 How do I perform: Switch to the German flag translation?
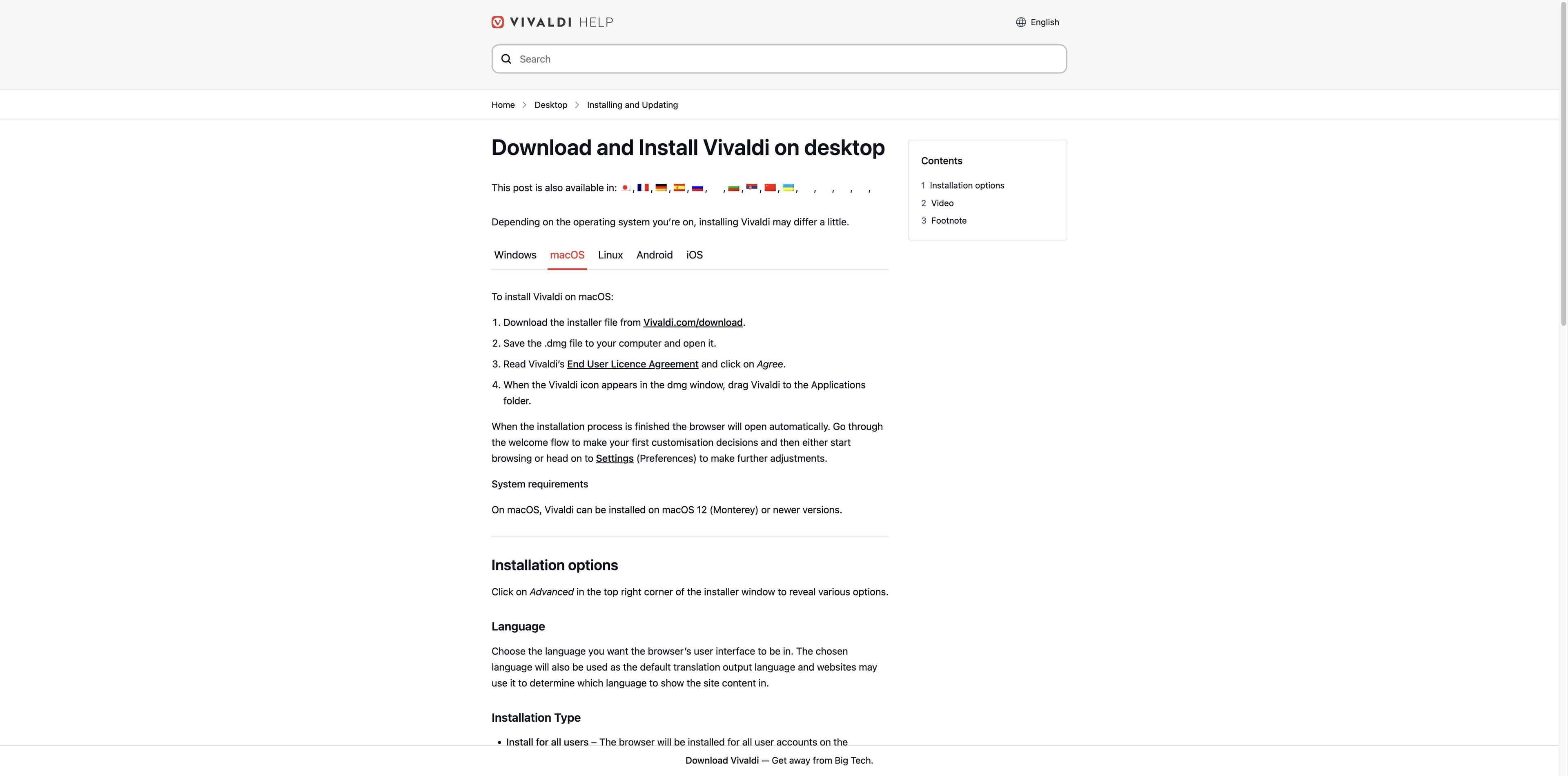tap(661, 187)
